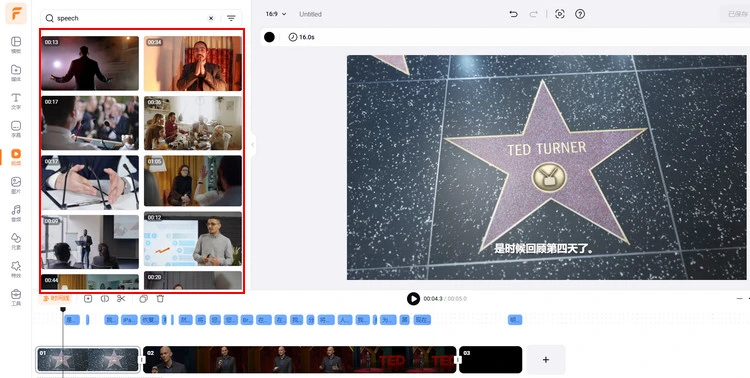Select scene 02 TED speaker clip
The width and height of the screenshot is (750, 378).
click(299, 359)
